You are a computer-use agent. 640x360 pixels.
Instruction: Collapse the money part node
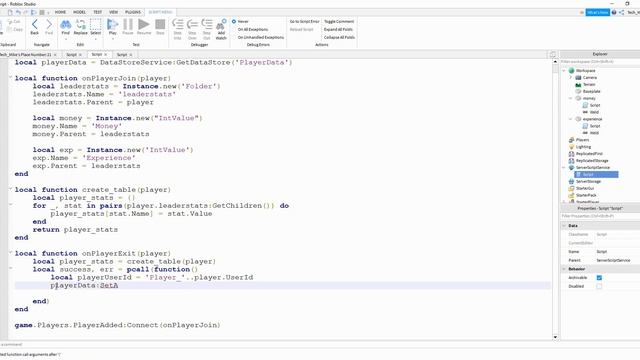point(571,98)
